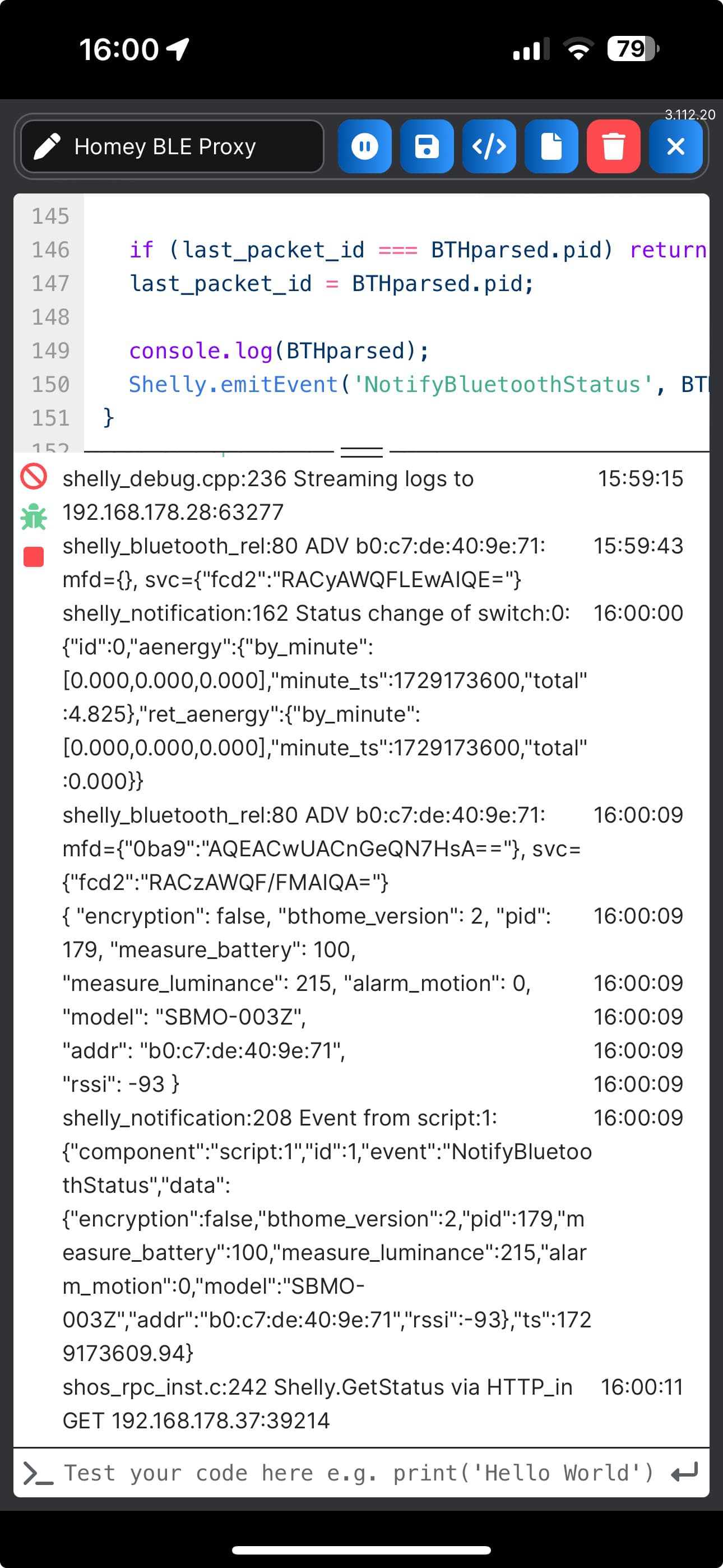
Task: Stop log streaming with red square
Action: [34, 557]
